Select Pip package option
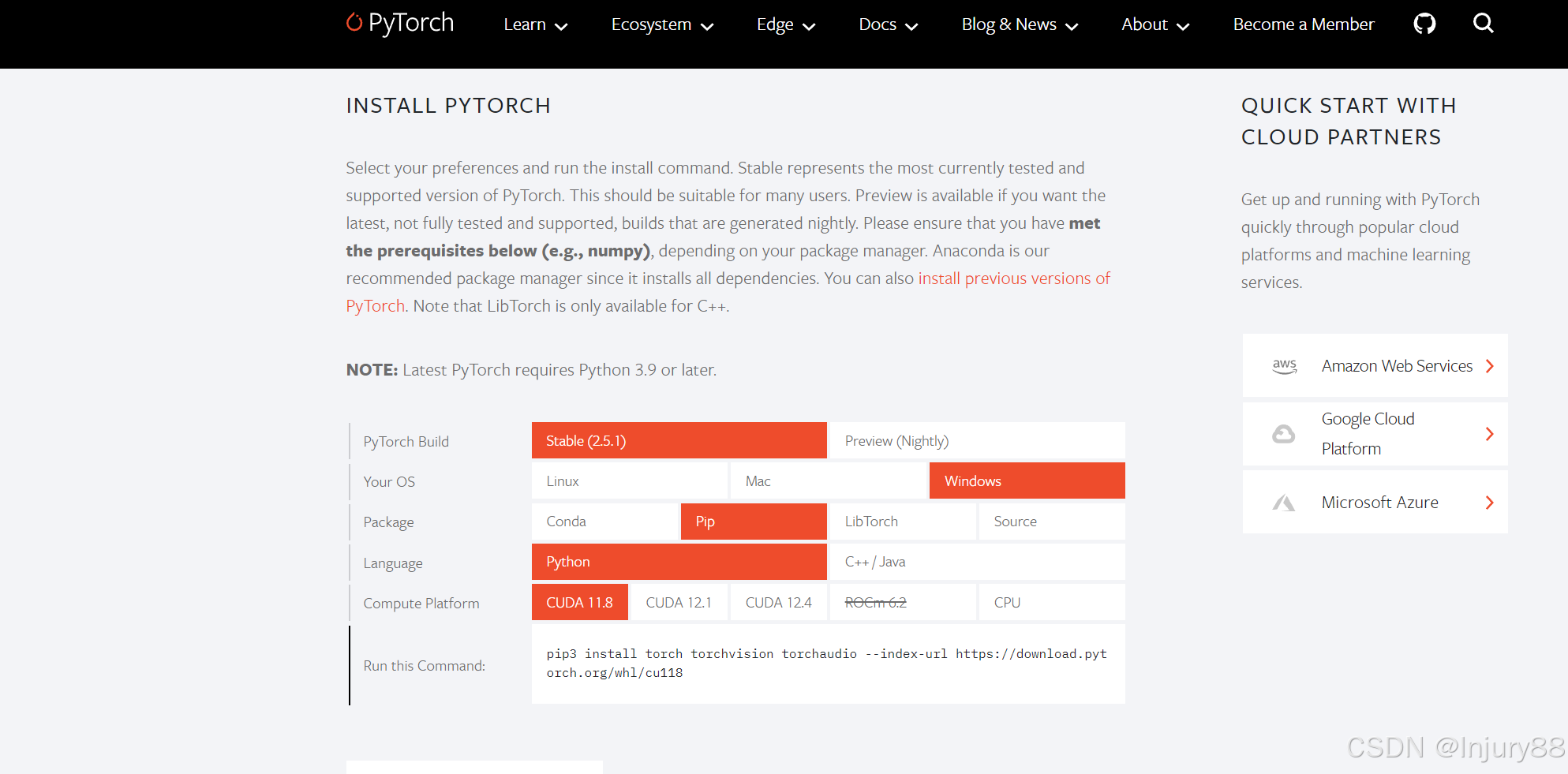 [x=754, y=522]
